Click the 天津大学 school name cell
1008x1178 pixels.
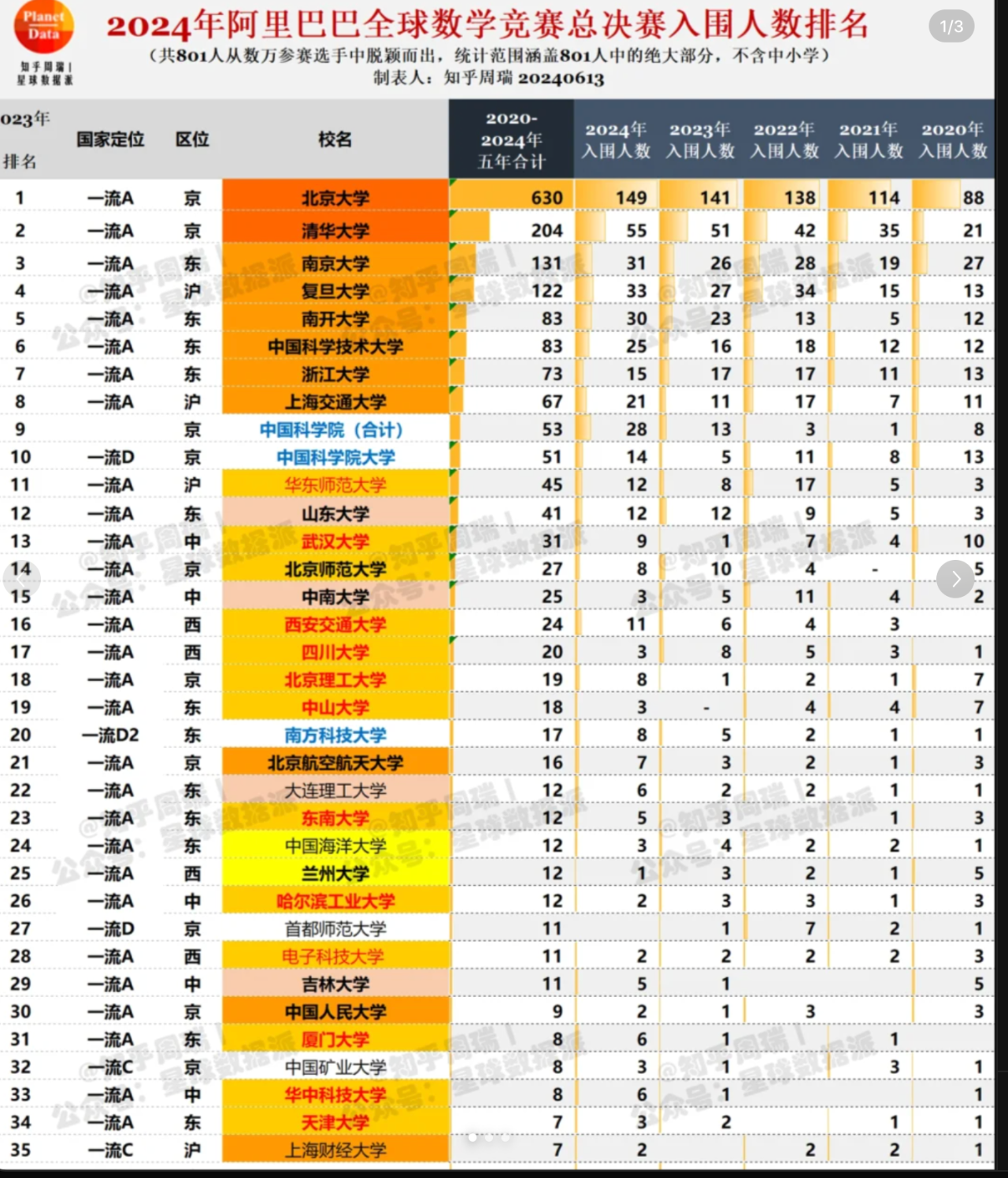coord(335,1122)
